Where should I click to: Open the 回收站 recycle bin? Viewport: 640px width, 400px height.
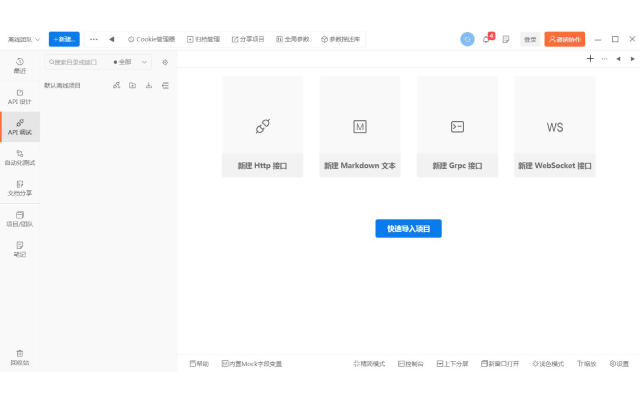[x=20, y=358]
